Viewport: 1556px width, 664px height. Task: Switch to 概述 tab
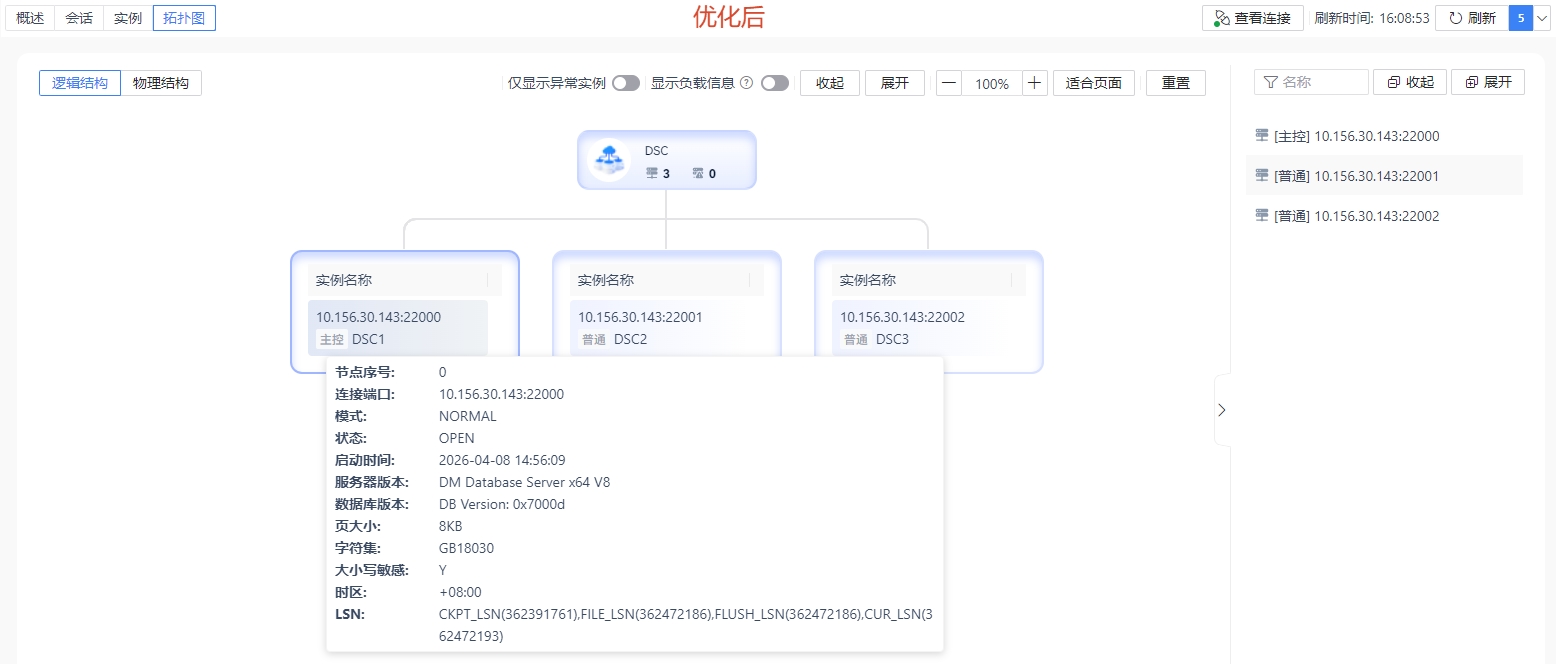click(30, 18)
